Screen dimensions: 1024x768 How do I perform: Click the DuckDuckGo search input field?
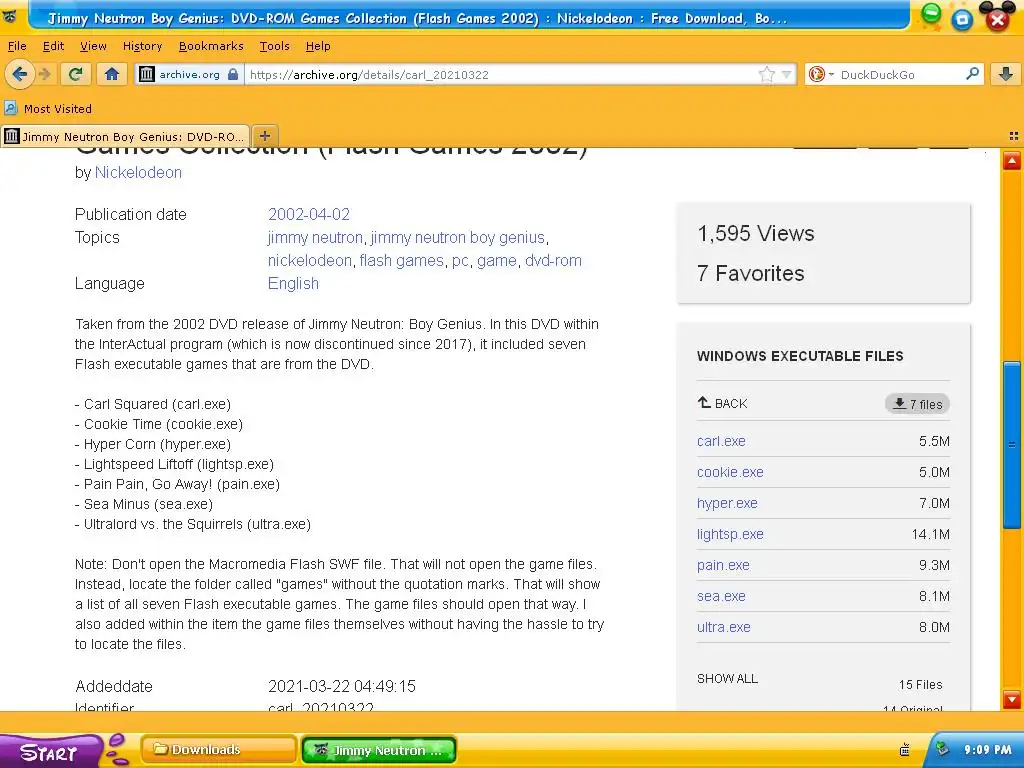899,74
